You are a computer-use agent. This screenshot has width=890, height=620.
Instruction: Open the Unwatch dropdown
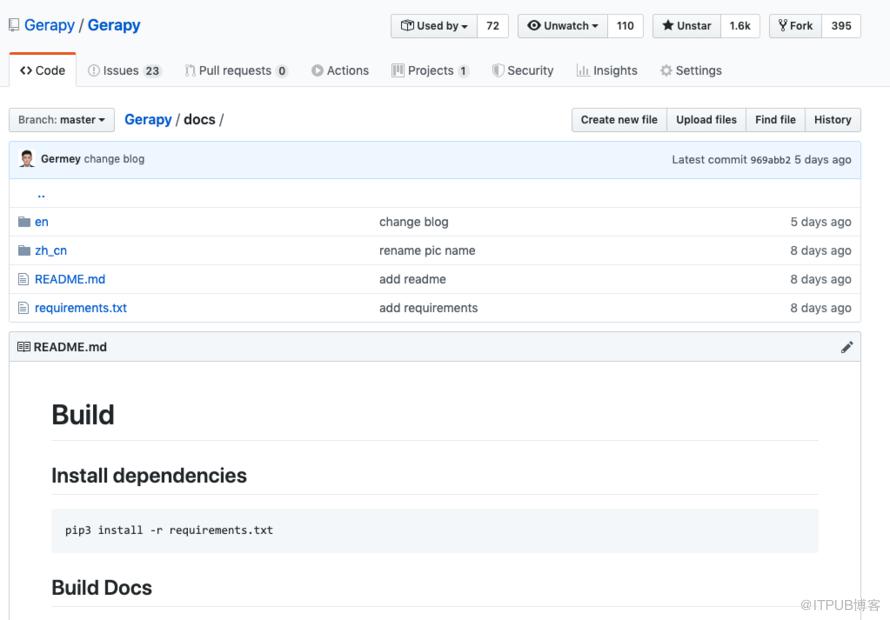(562, 26)
